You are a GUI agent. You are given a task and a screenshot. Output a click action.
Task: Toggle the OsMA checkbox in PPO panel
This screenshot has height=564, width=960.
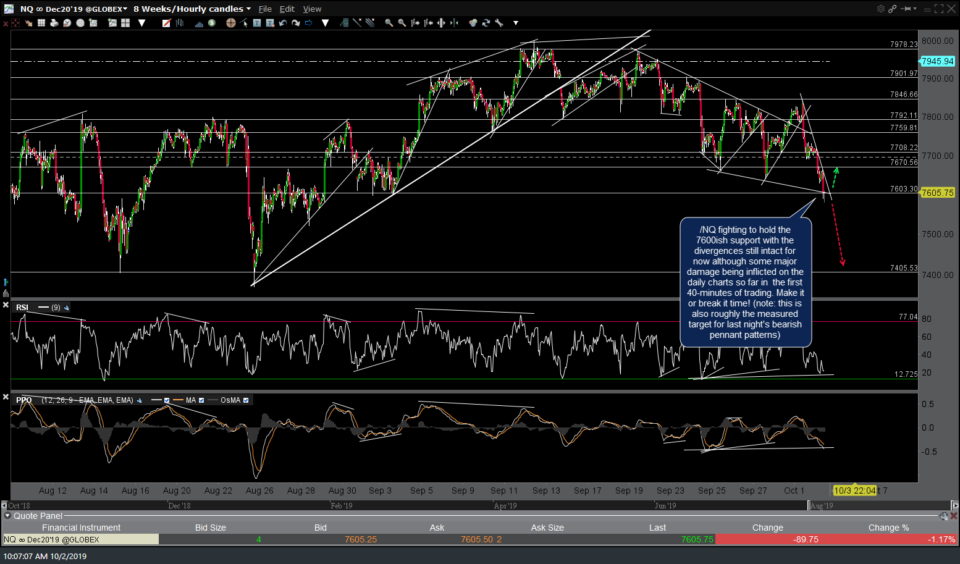[246, 400]
